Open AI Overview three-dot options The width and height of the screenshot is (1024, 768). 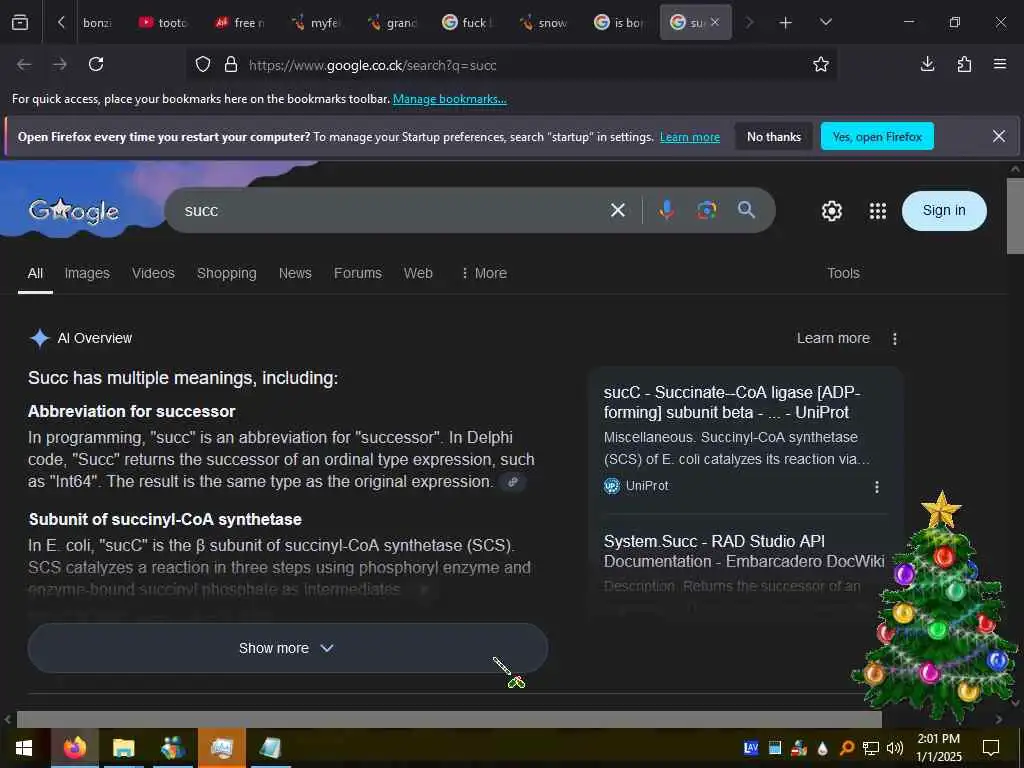[x=894, y=338]
